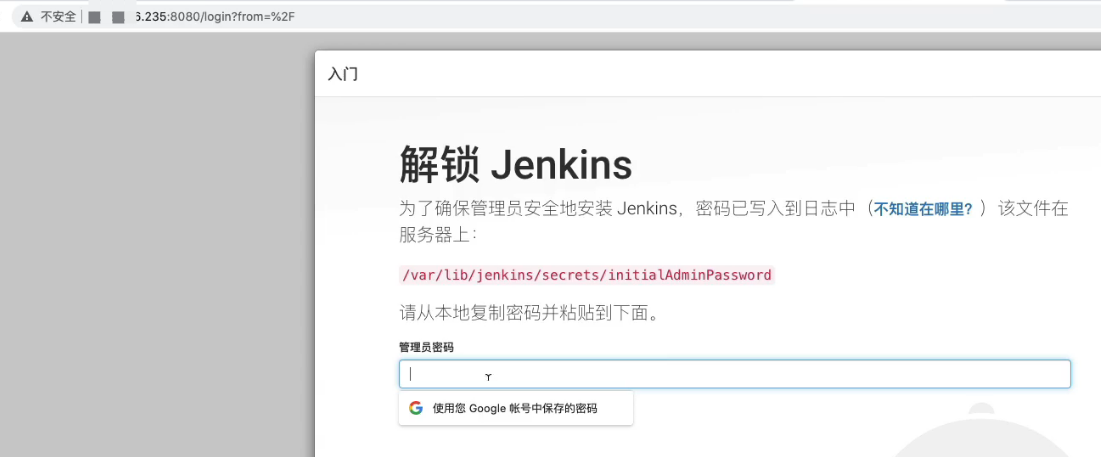Click the Google logo in password suggestion
The width and height of the screenshot is (1101, 457).
tap(416, 408)
